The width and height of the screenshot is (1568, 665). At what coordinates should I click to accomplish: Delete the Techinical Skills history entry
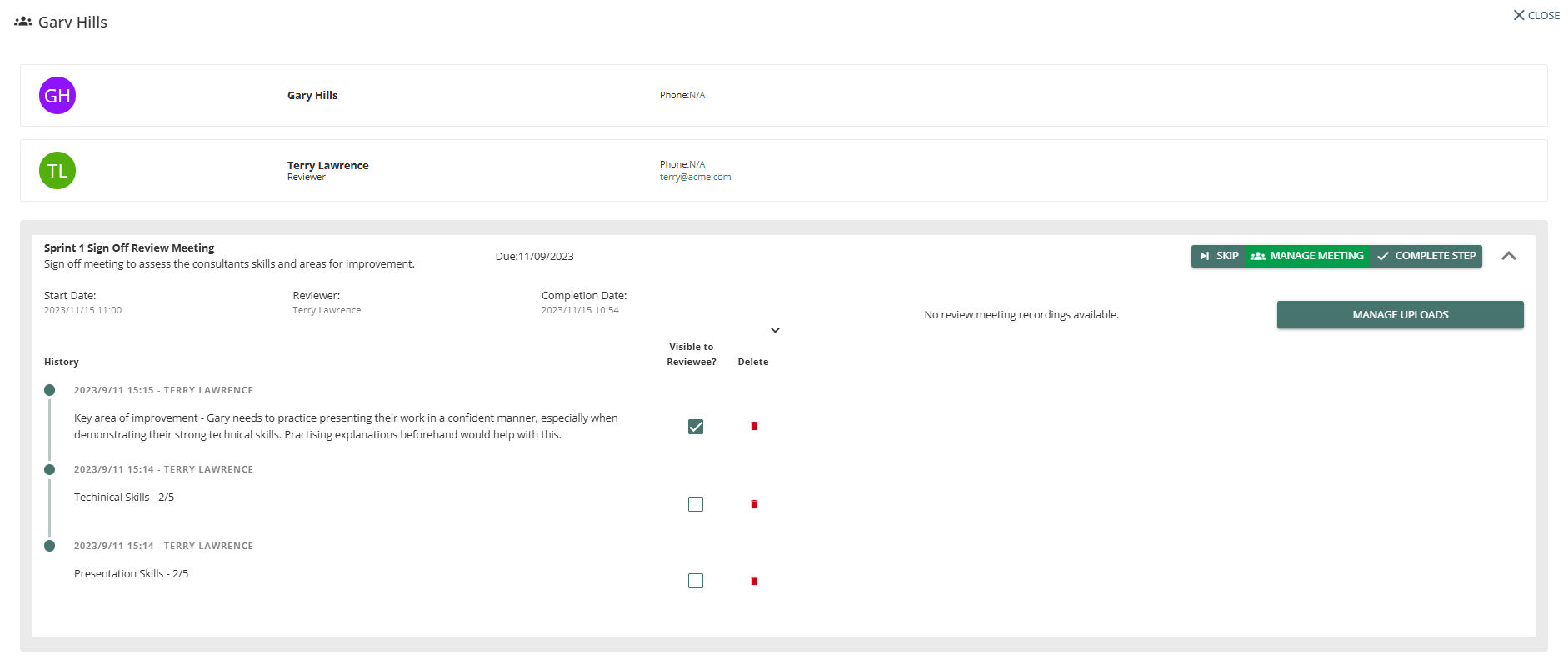(x=754, y=504)
